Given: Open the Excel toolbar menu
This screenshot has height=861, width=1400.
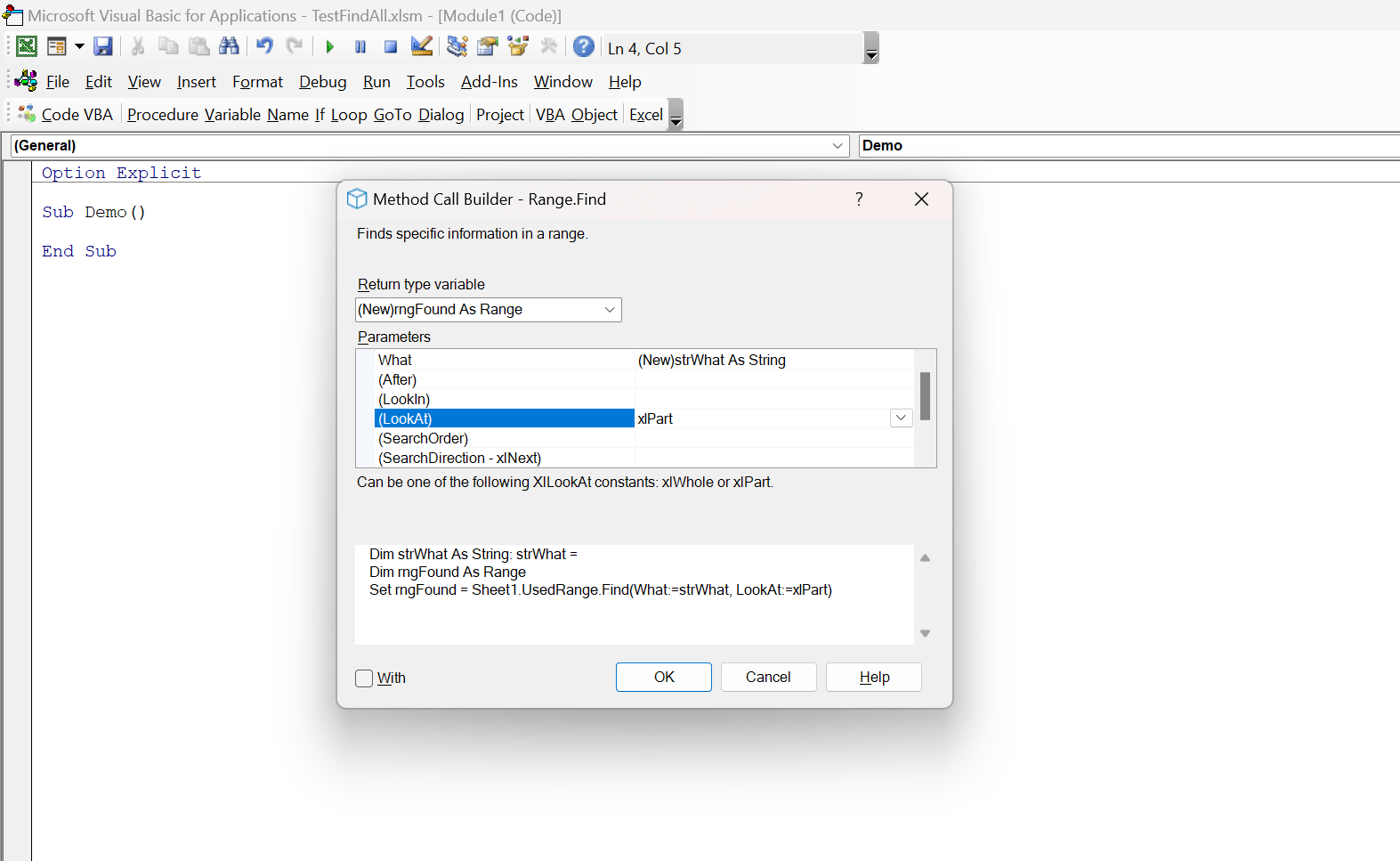Looking at the screenshot, I should (646, 115).
